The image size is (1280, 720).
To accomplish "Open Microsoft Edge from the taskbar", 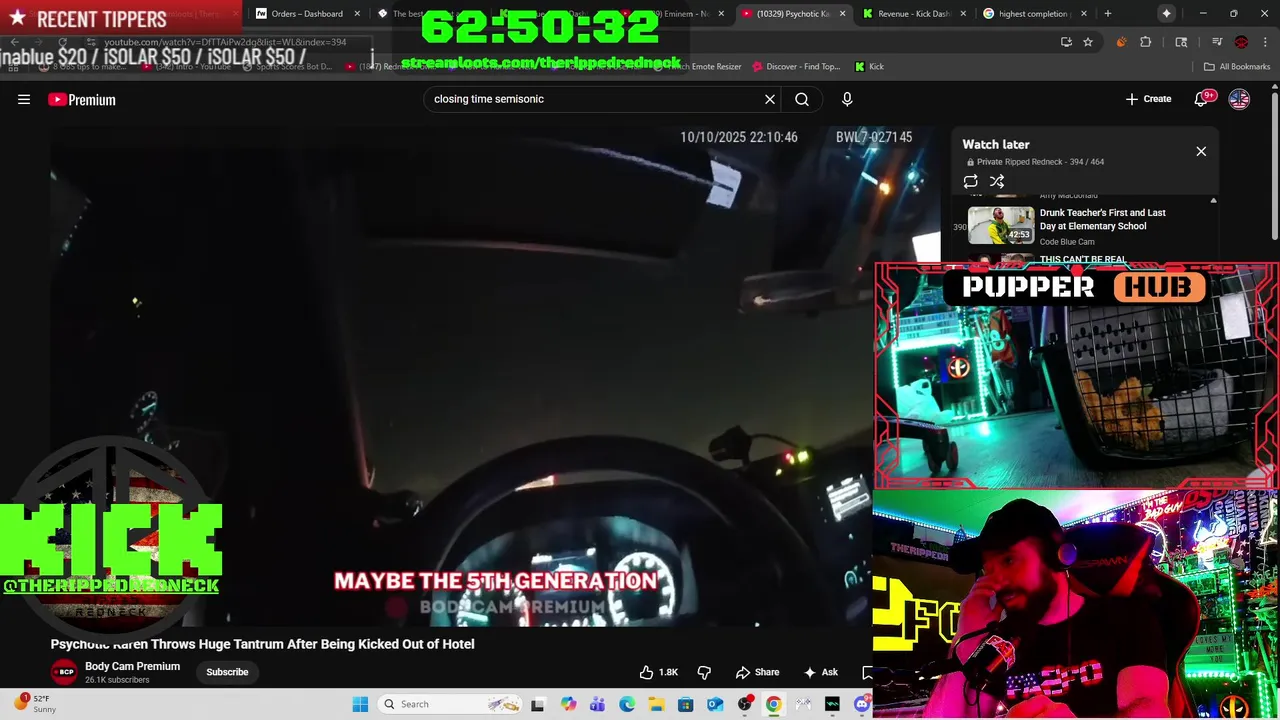I will [626, 704].
